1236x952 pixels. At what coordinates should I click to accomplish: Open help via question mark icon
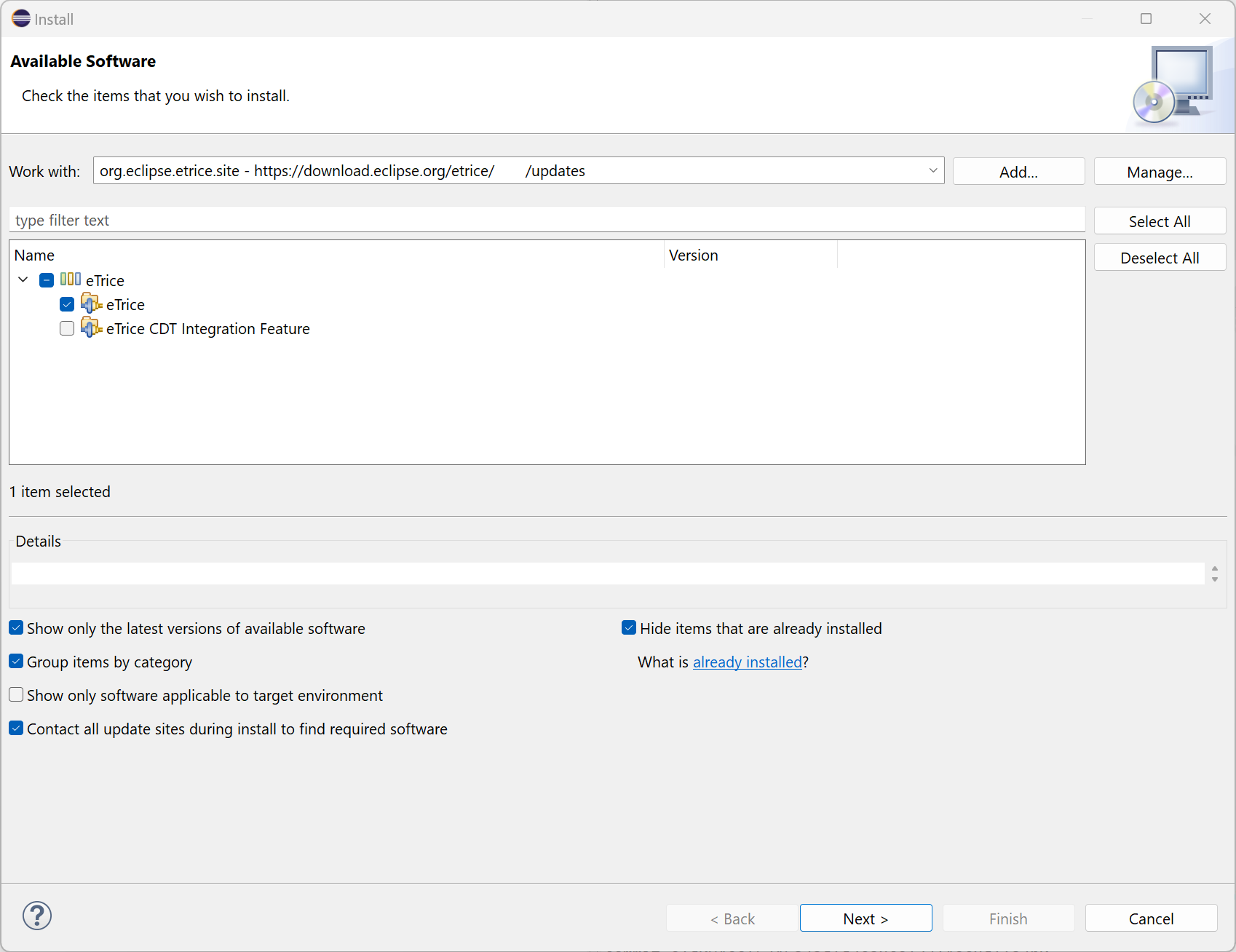(x=37, y=916)
